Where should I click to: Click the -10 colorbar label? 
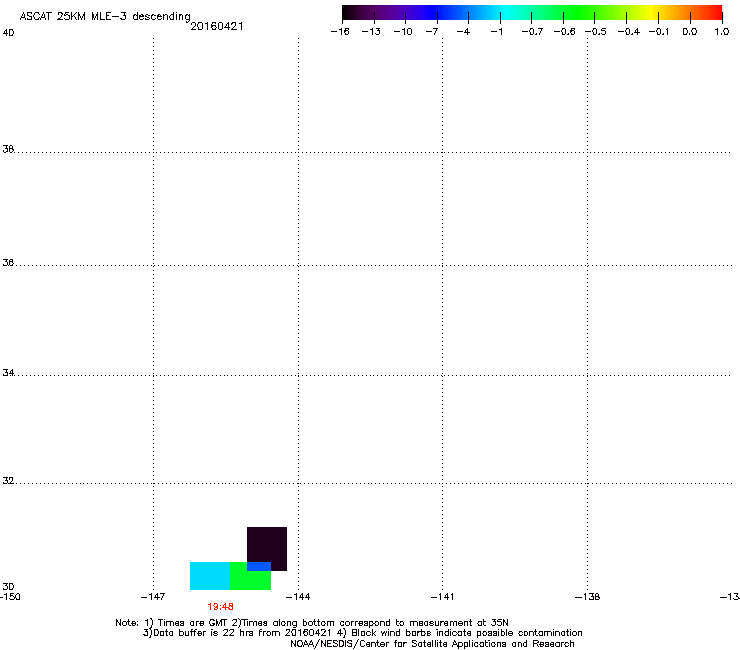coord(403,32)
